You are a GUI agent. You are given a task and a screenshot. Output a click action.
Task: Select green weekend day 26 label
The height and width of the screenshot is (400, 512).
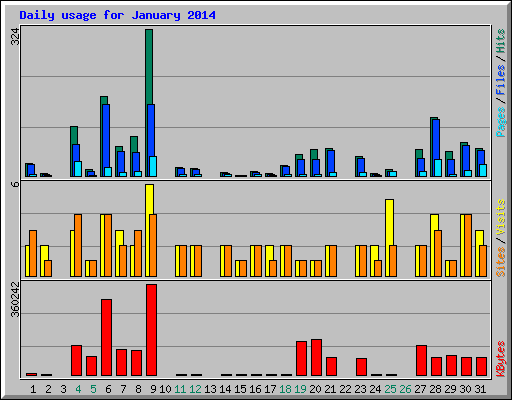[405, 389]
